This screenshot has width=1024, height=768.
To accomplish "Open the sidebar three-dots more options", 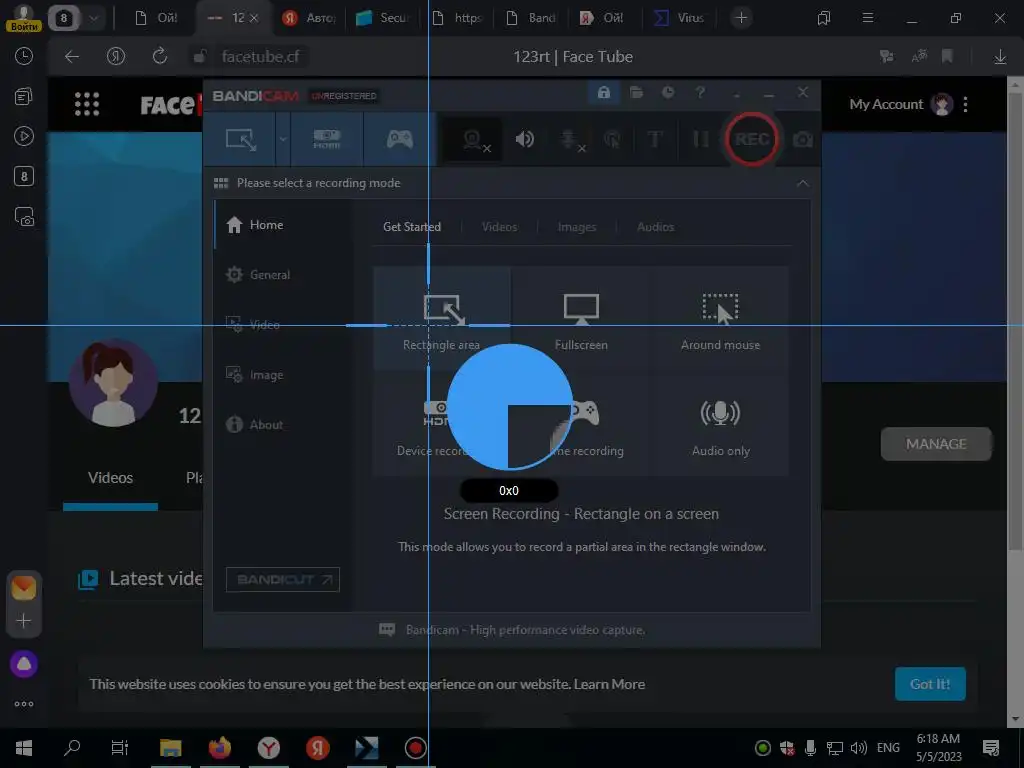I will pos(24,704).
